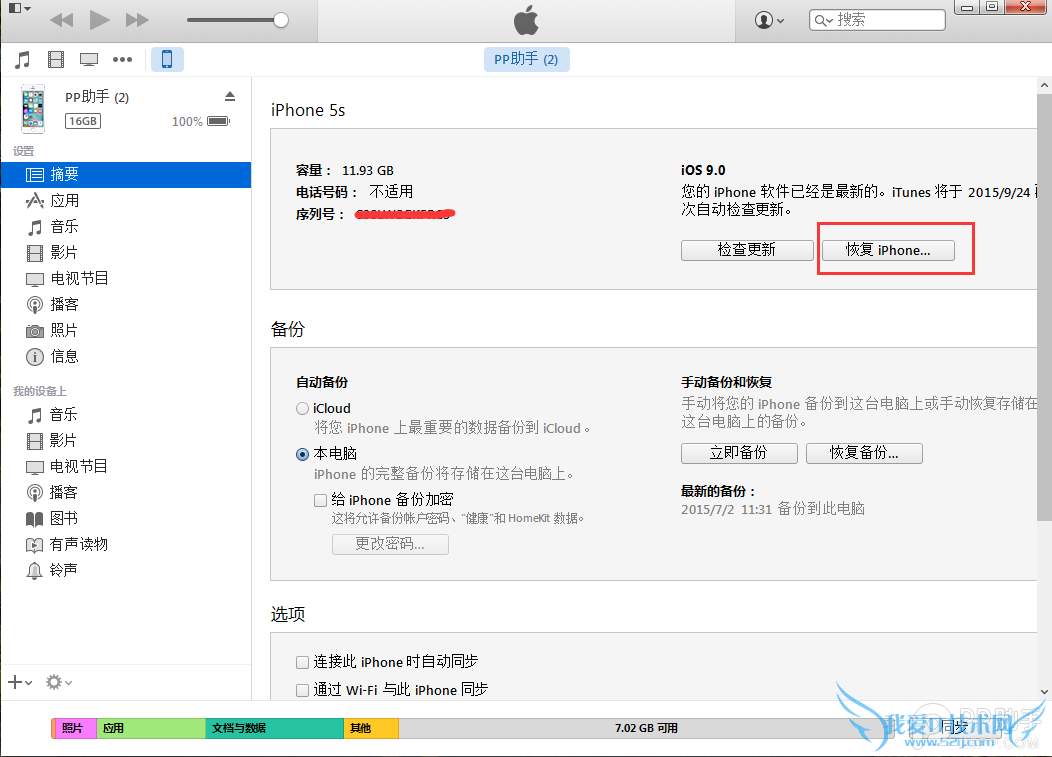Screen dimensions: 1052x757
Task: Enable 连接此 iPhone 时自动同步 checkbox
Action: (303, 662)
